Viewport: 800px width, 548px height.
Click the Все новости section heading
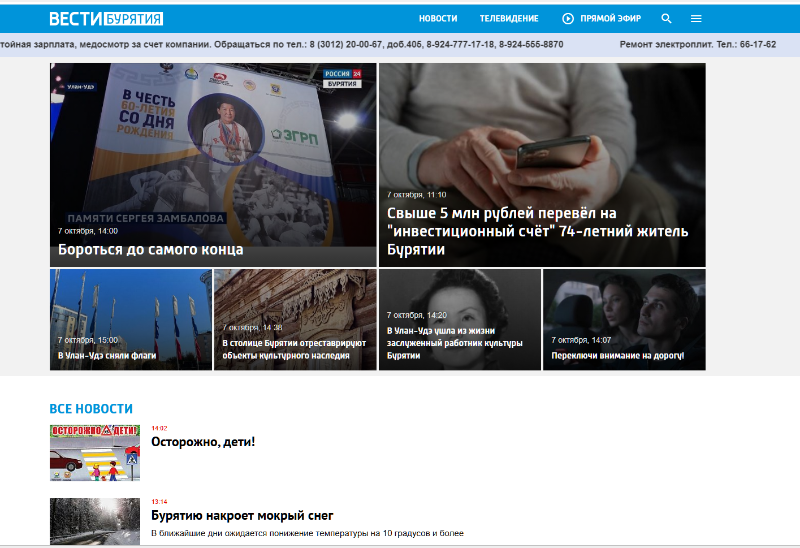(x=91, y=409)
